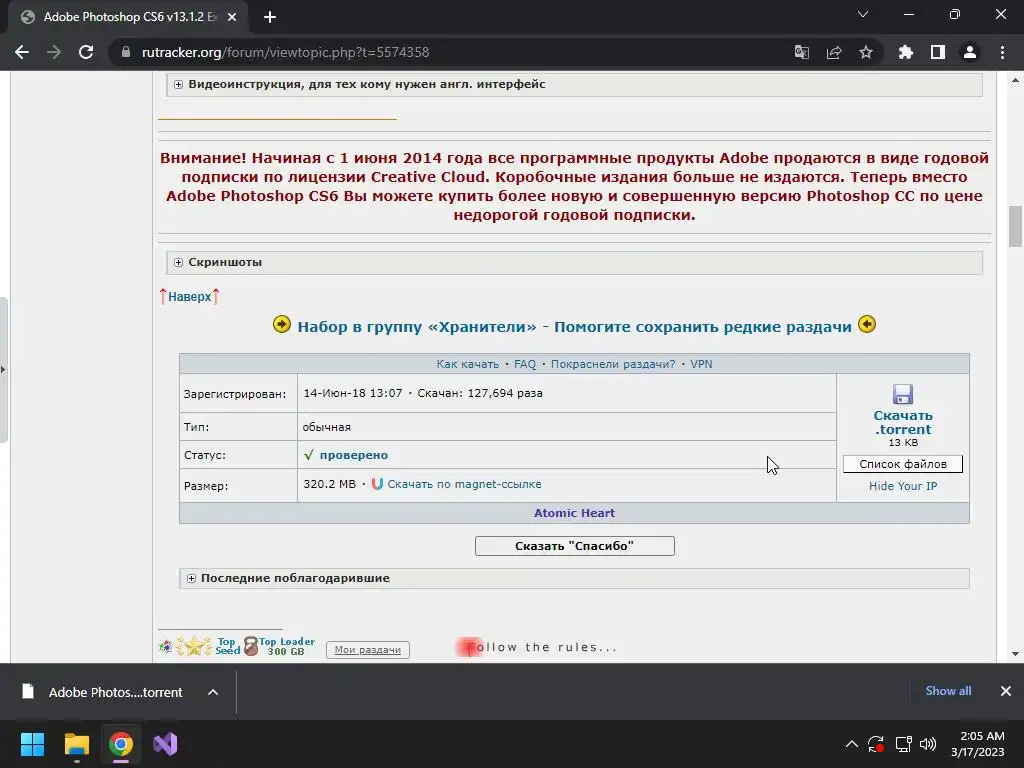1024x768 pixels.
Task: Click the Top Loader 300 GB badge
Action: click(x=280, y=646)
